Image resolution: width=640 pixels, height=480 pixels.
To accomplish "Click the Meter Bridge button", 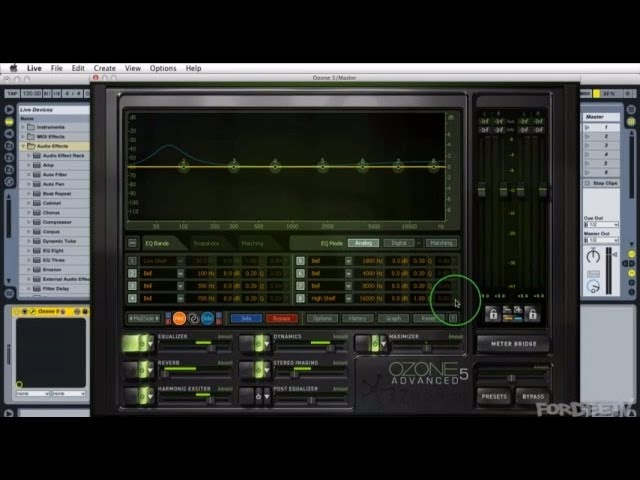I will [x=513, y=344].
